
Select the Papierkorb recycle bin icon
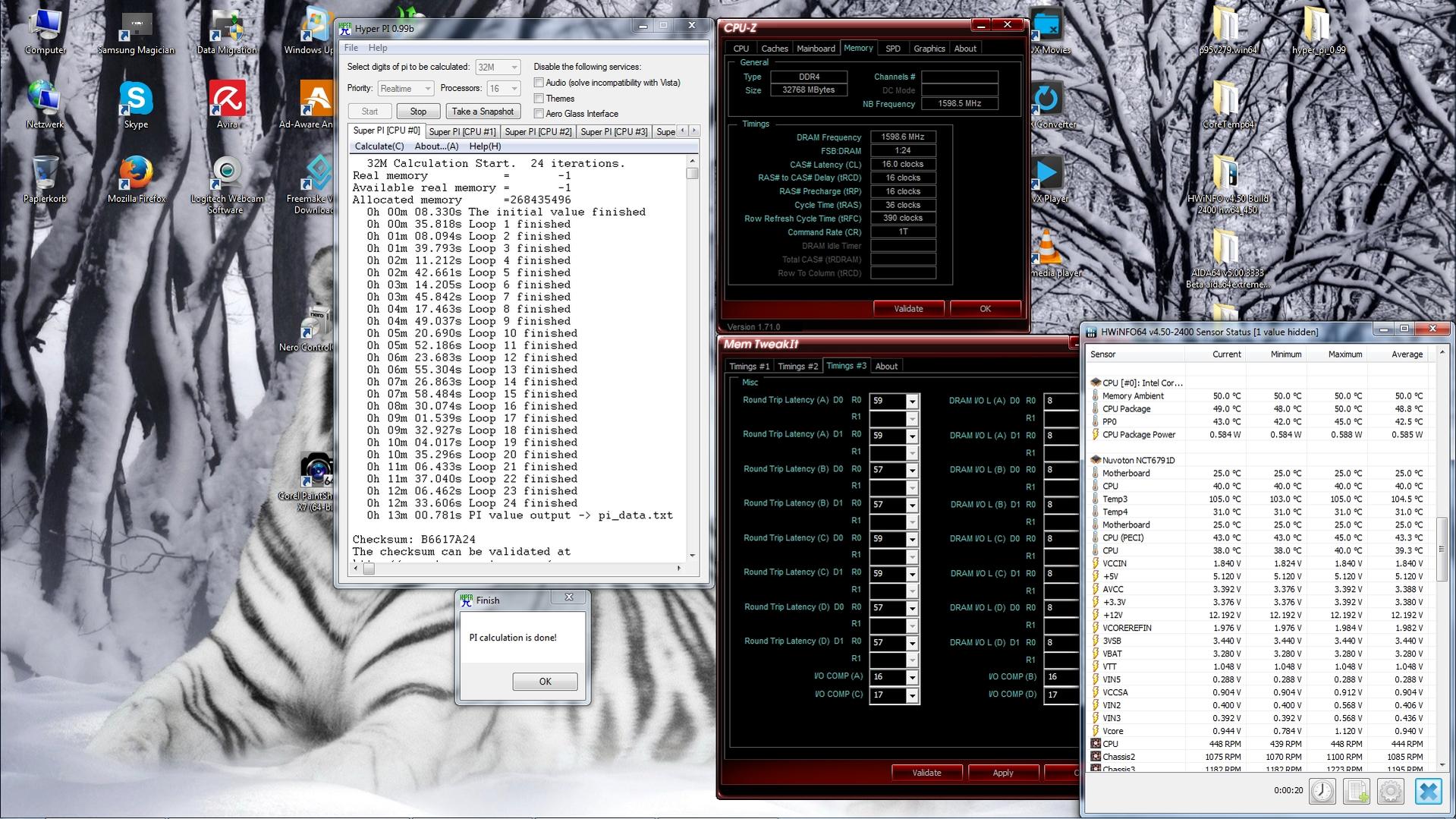pos(45,178)
